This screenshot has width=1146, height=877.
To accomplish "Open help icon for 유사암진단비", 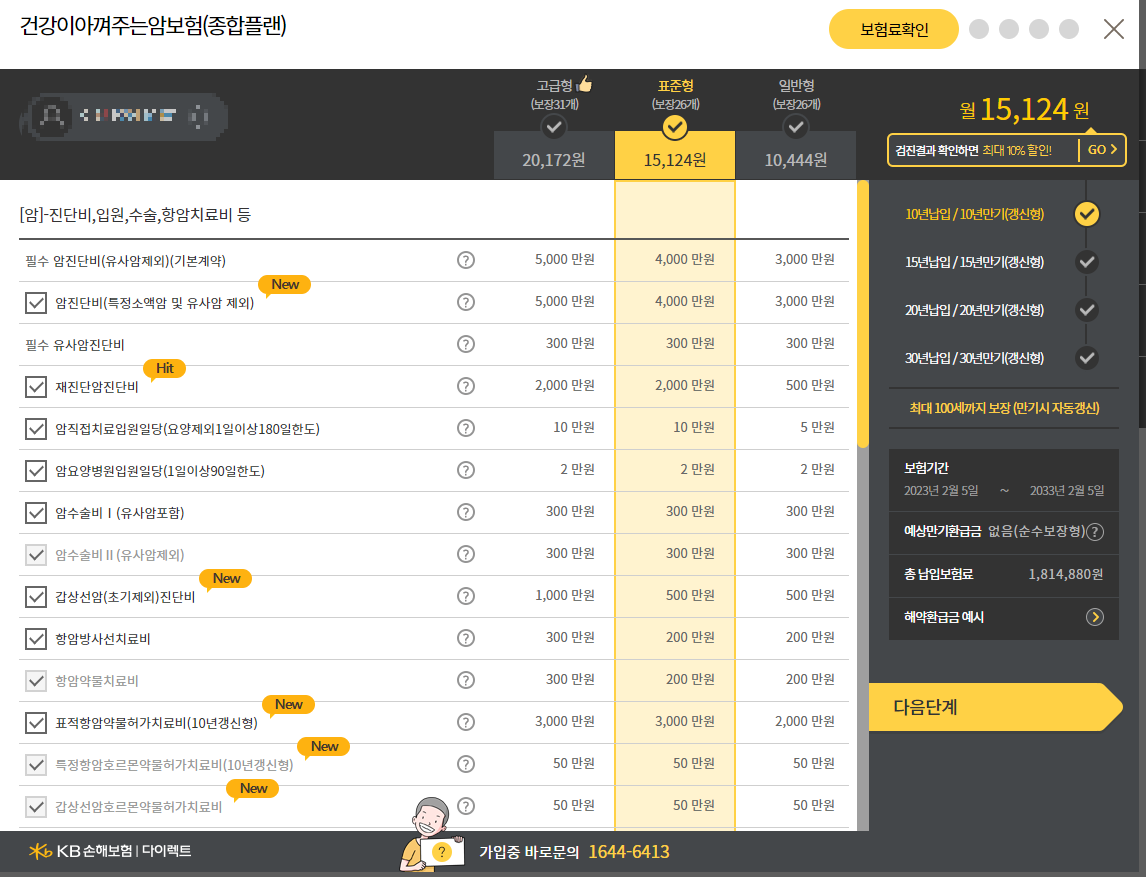I will [x=466, y=344].
